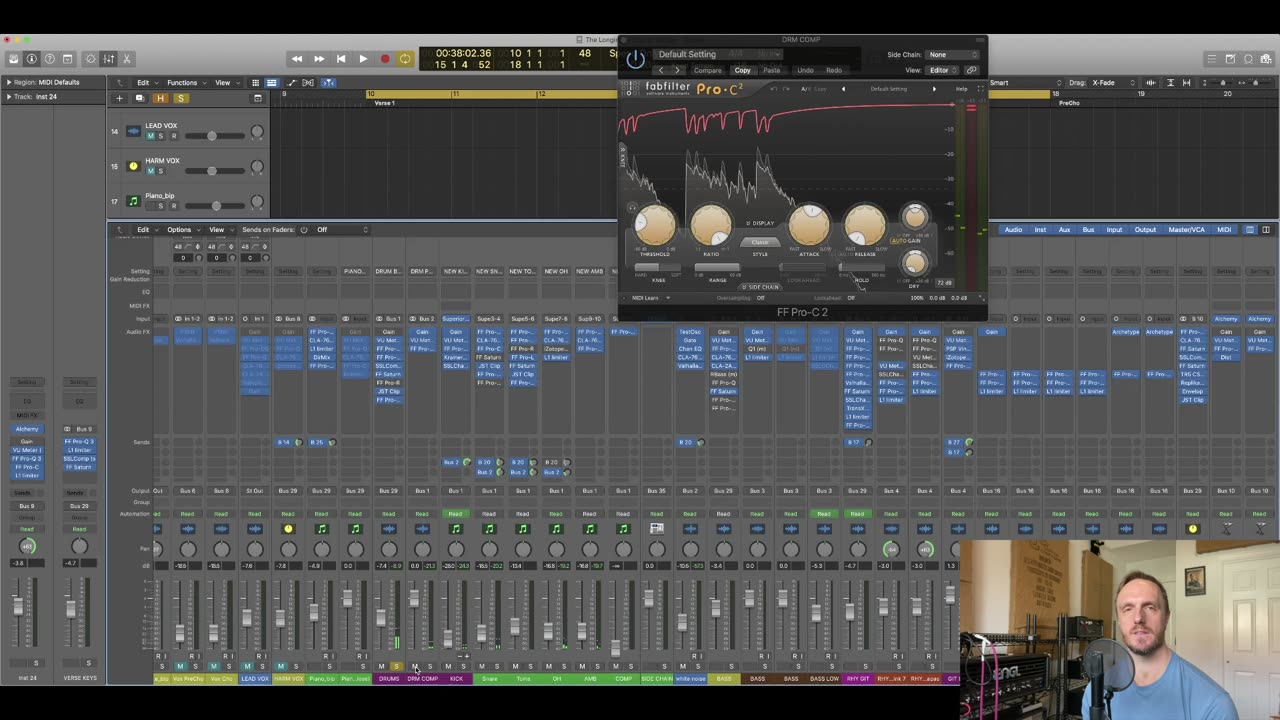Open the Classic style selector

[760, 242]
